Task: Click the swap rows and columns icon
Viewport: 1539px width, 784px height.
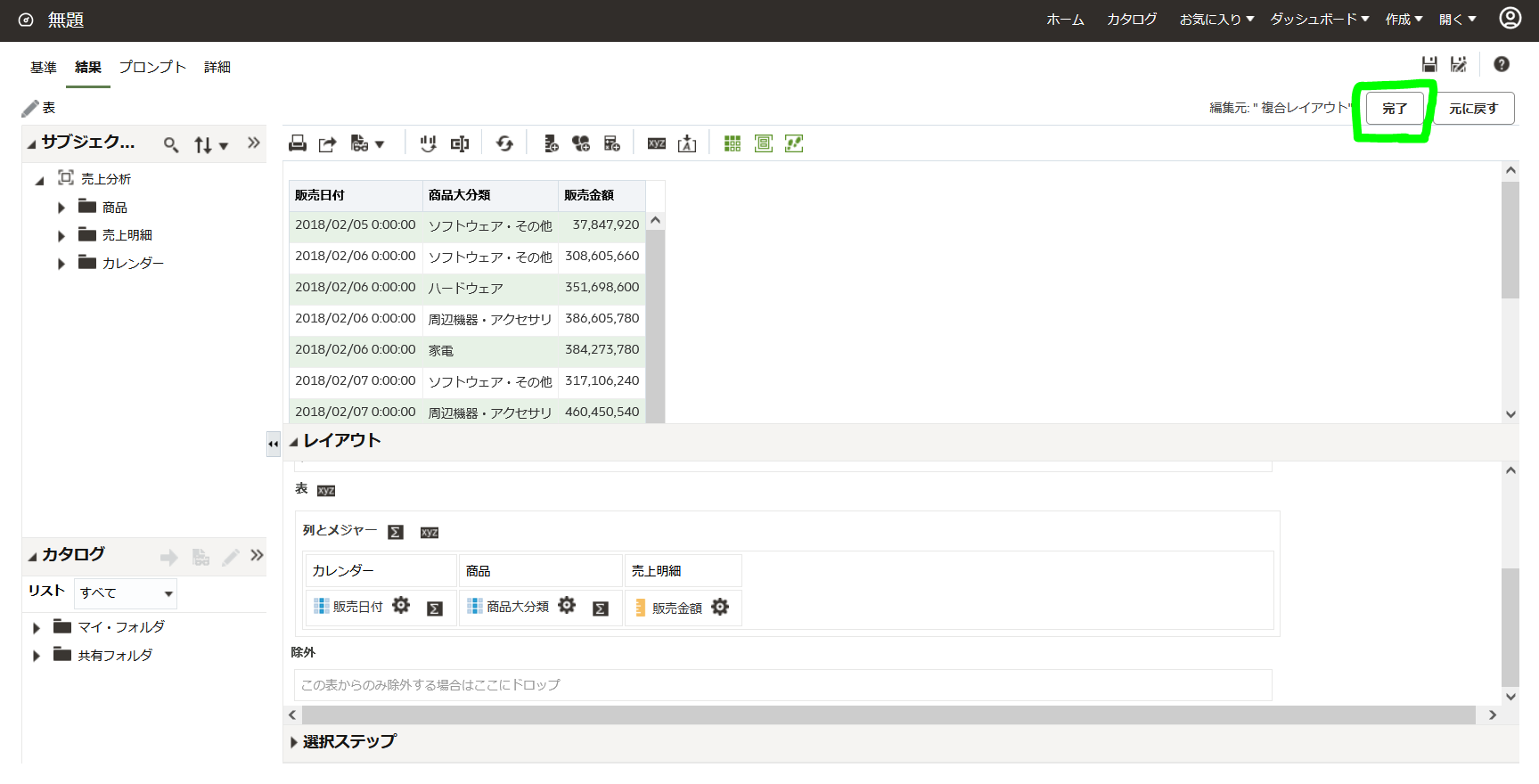Action: click(x=429, y=143)
